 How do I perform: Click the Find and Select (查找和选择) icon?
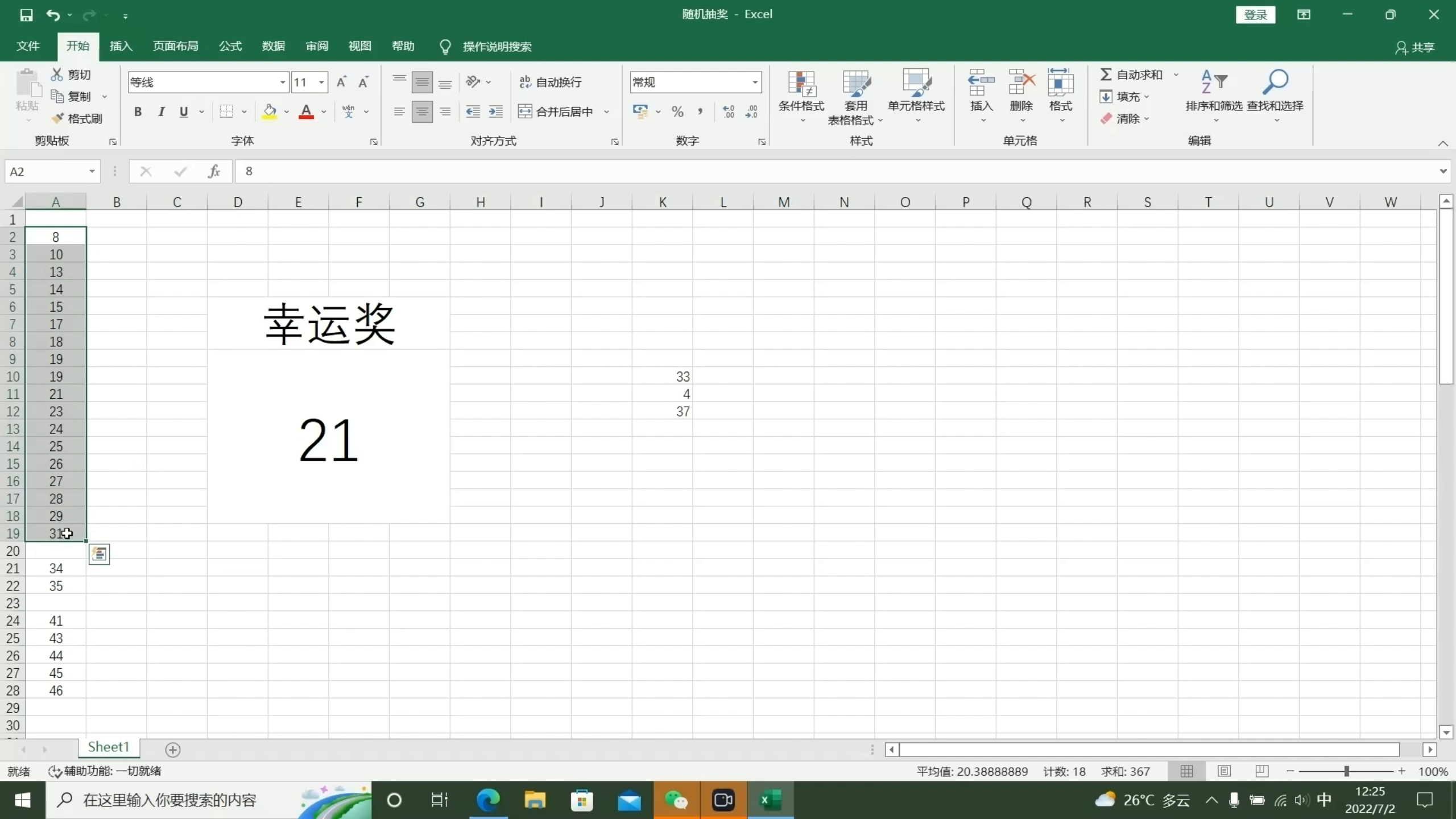click(x=1275, y=82)
